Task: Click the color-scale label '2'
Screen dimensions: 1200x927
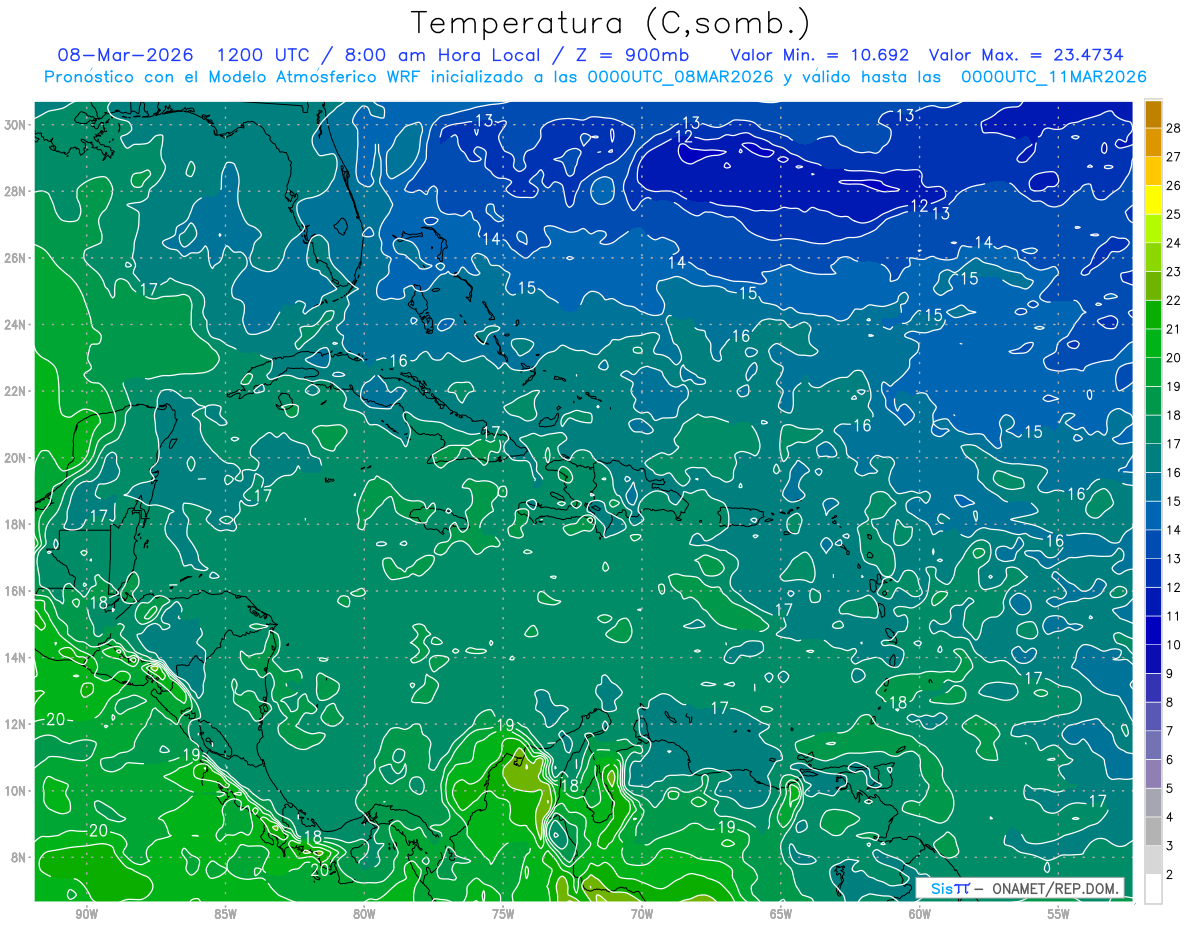Action: point(1171,875)
